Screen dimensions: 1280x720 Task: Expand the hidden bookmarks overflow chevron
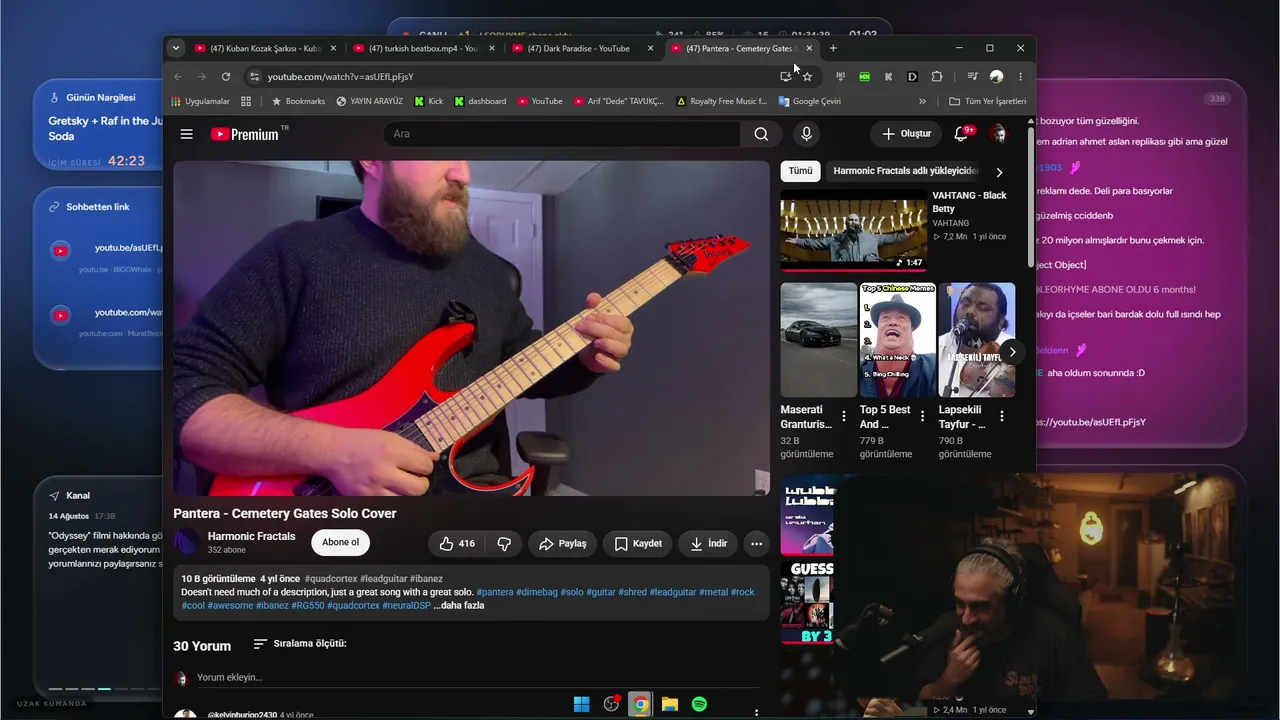click(922, 101)
